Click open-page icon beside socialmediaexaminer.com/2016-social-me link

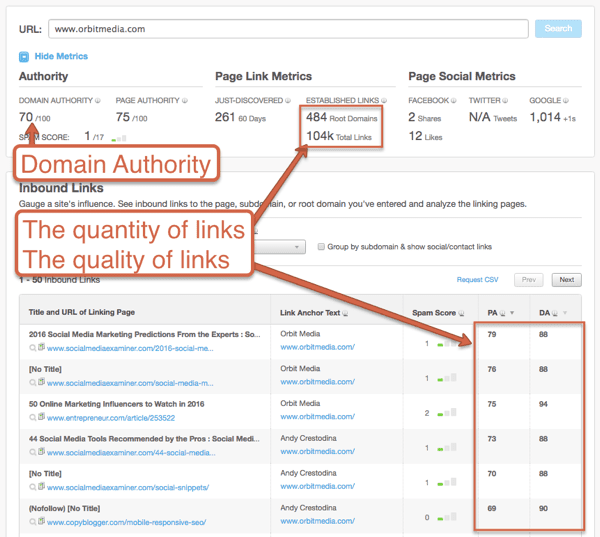(41, 348)
